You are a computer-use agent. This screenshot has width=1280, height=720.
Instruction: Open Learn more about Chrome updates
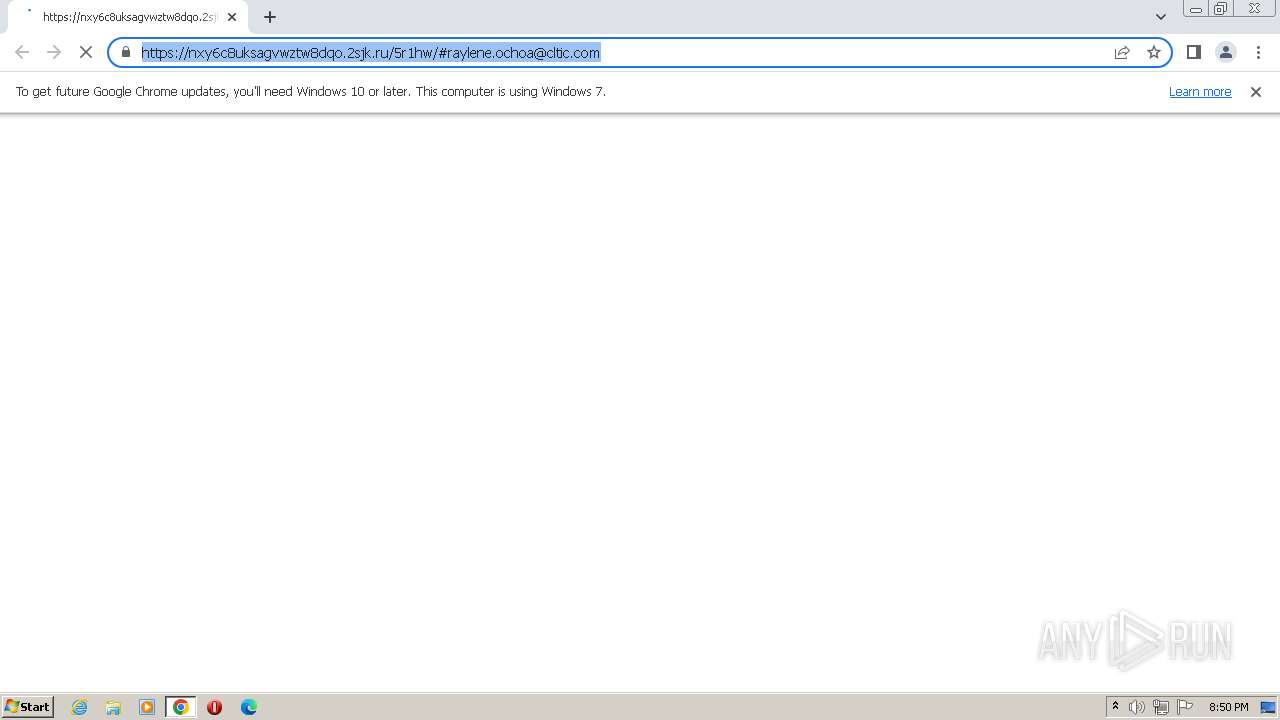[x=1200, y=91]
